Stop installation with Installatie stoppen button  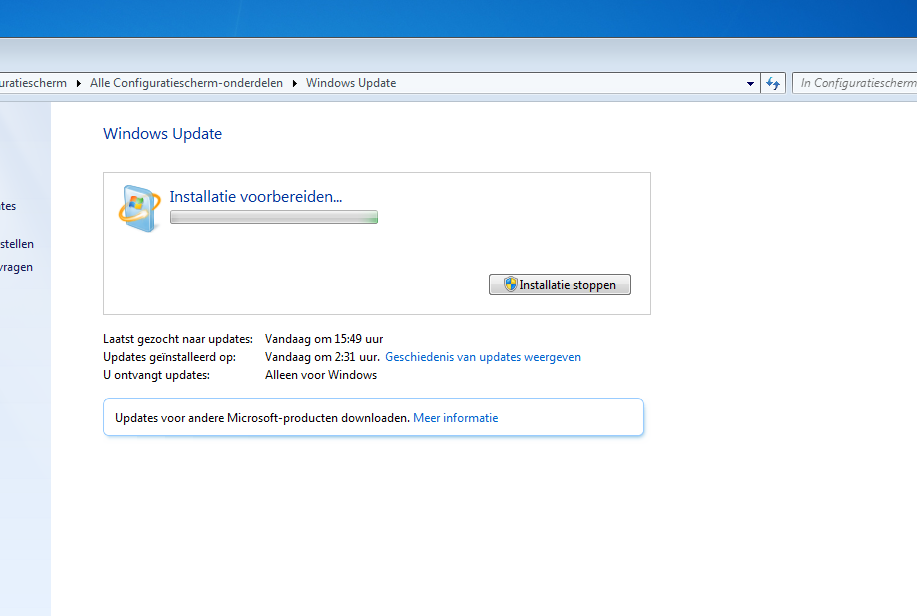560,285
